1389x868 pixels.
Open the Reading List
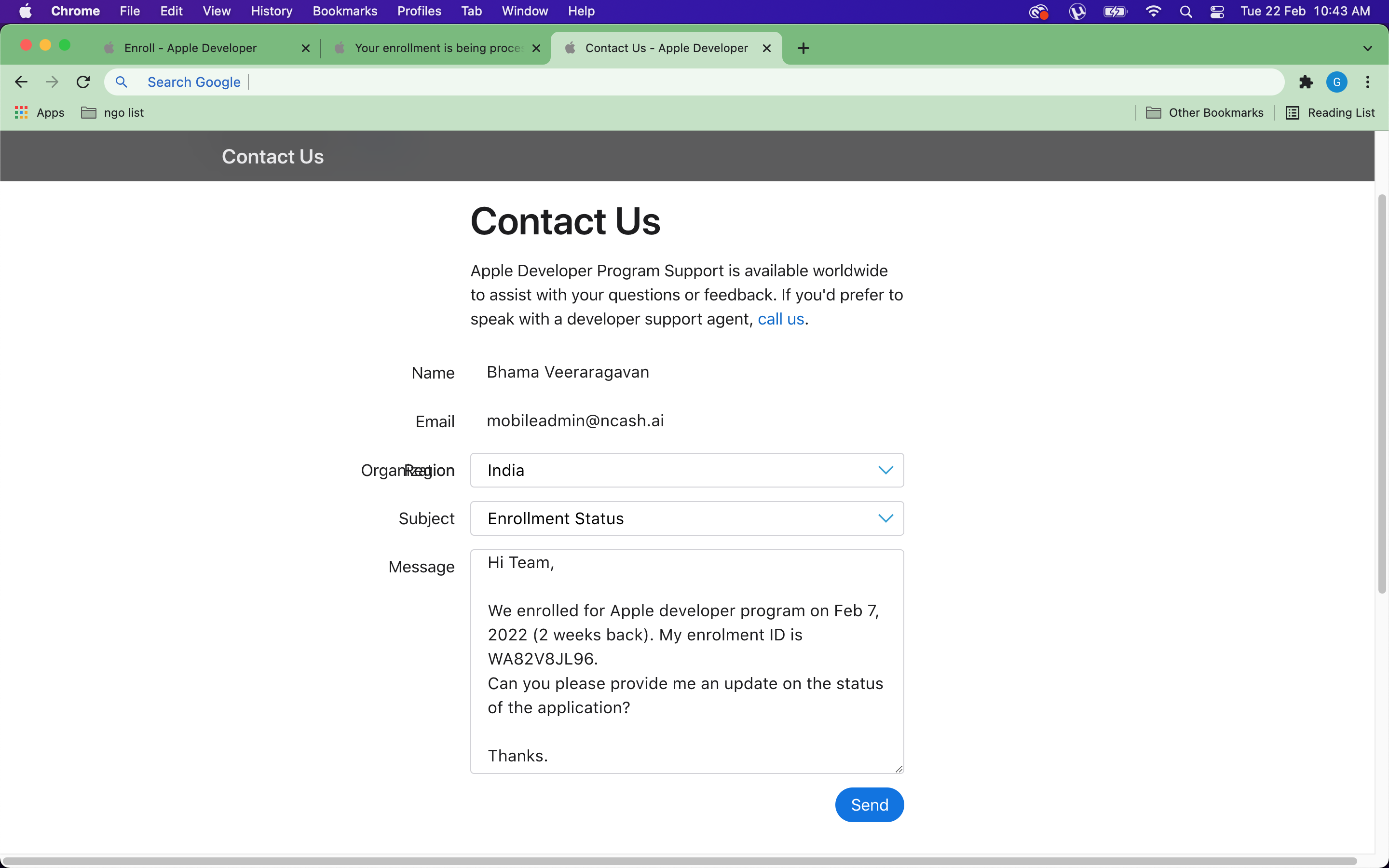click(1331, 112)
